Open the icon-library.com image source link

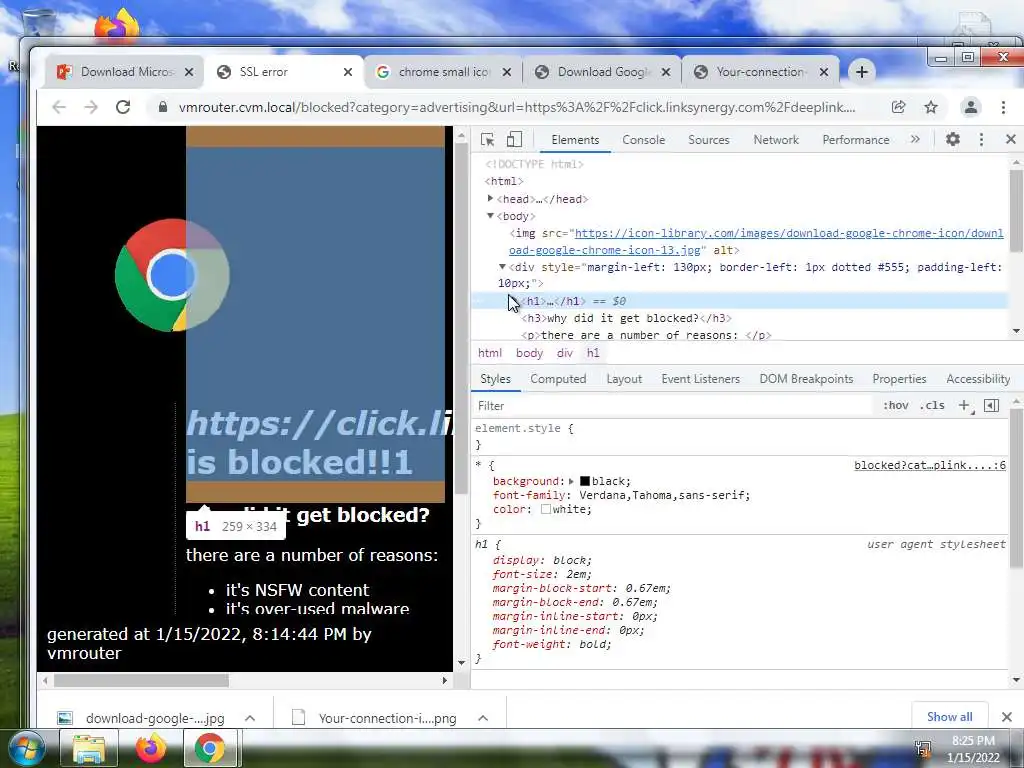click(x=756, y=242)
